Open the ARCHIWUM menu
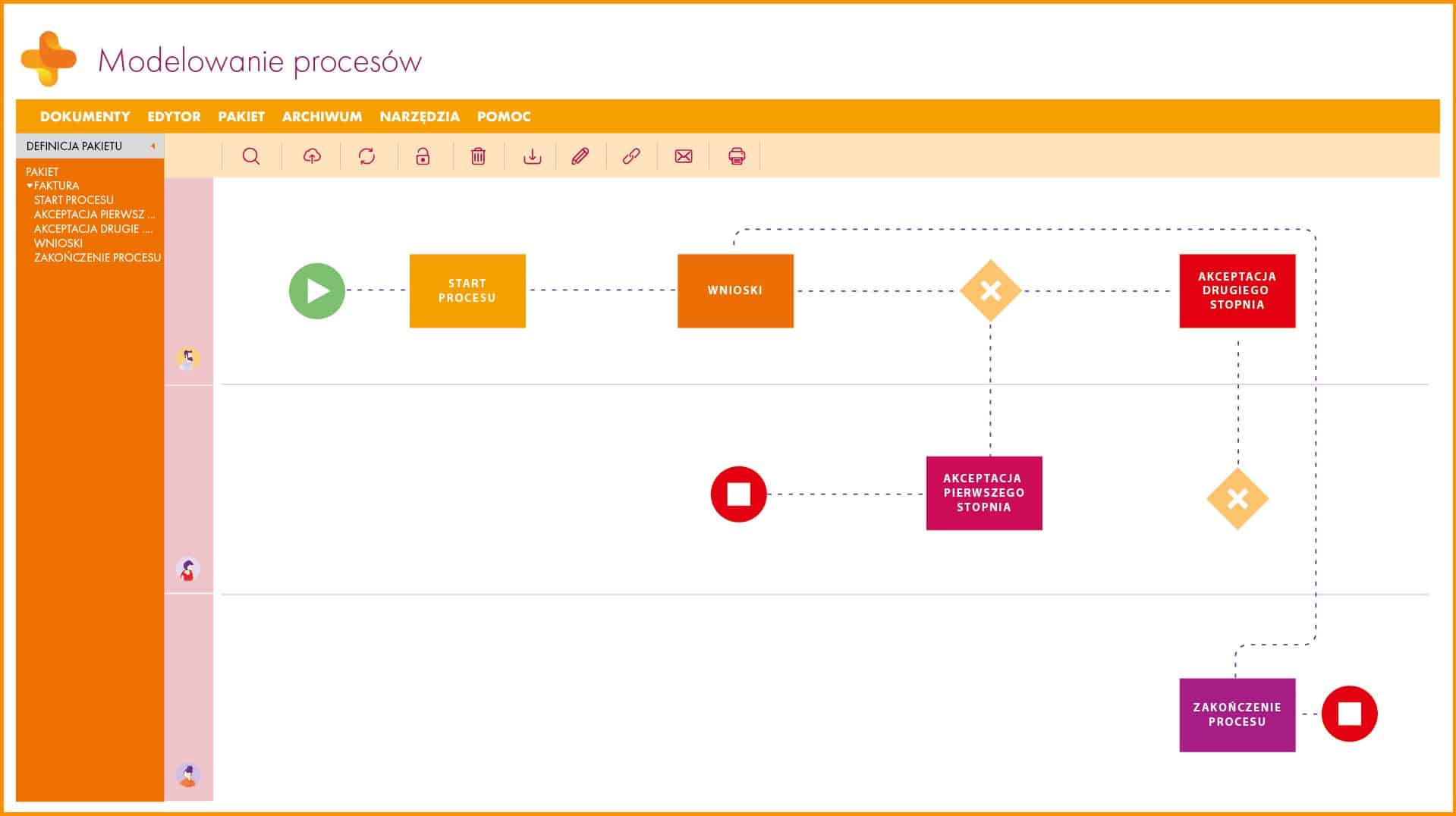 click(322, 116)
